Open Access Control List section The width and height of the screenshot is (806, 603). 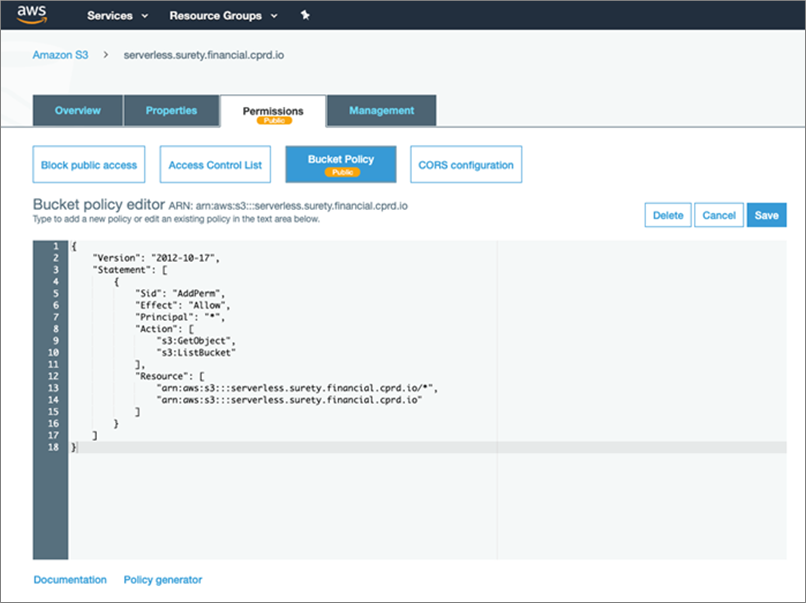tap(215, 165)
